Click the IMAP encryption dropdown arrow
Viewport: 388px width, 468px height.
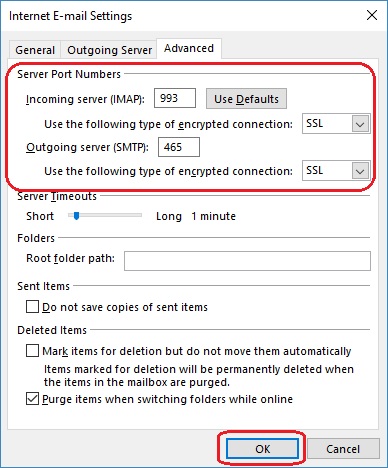pyautogui.click(x=360, y=124)
